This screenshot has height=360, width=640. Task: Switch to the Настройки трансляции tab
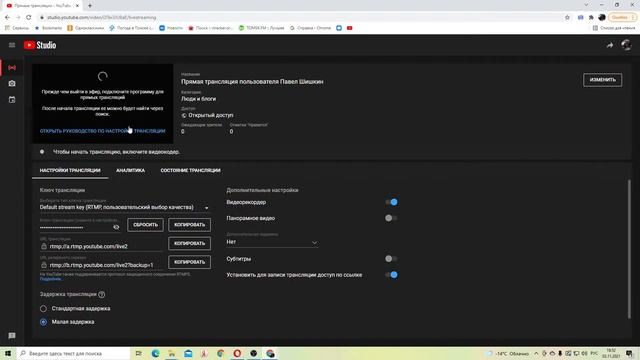point(70,170)
